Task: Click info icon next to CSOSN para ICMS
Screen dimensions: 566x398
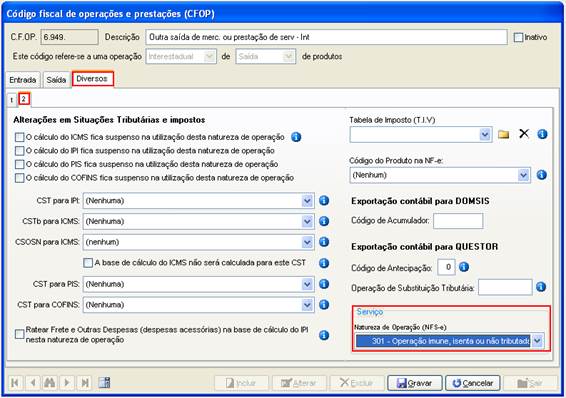Action: 324,242
